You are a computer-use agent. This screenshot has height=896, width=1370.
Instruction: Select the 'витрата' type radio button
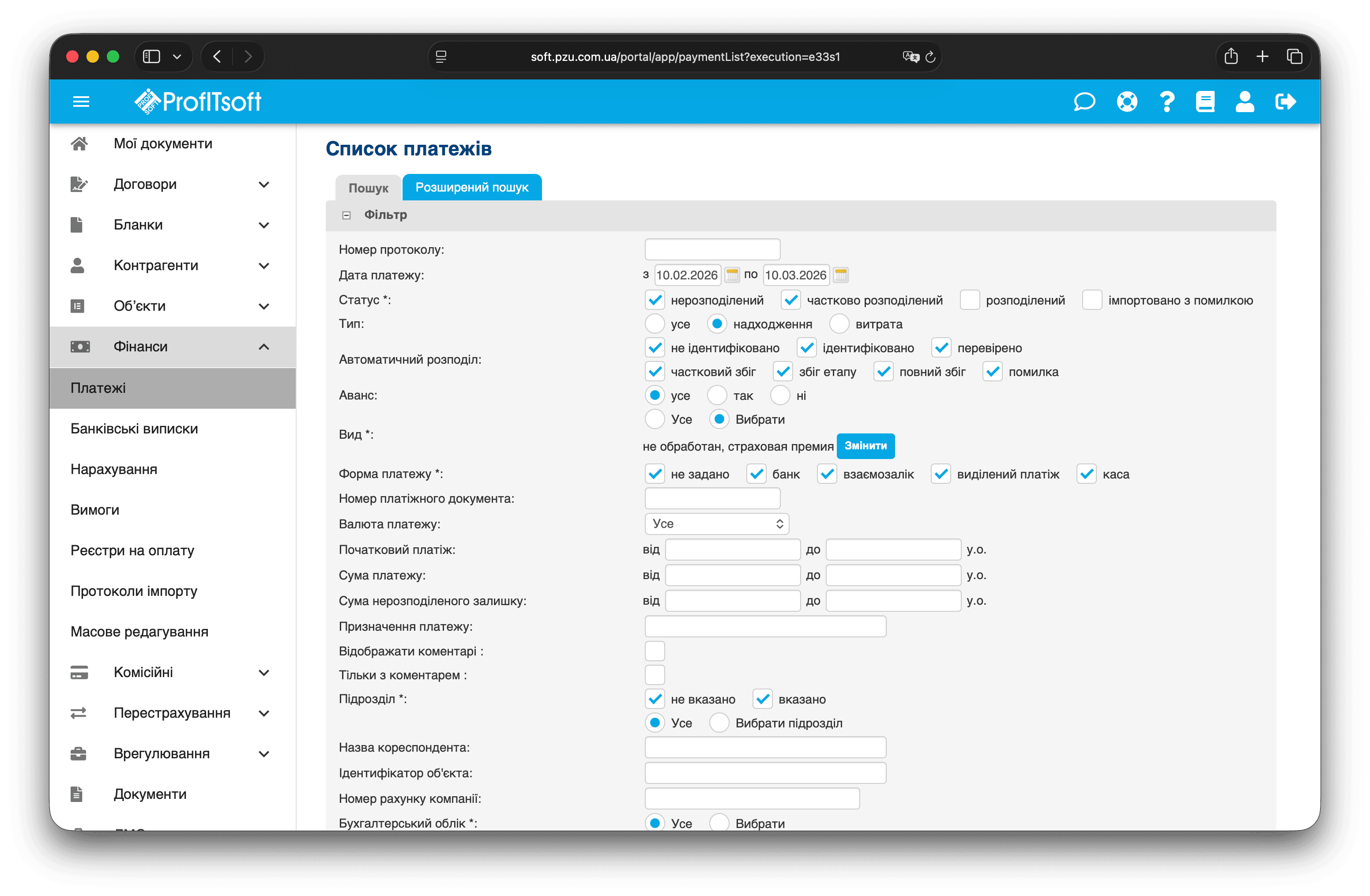click(x=839, y=324)
